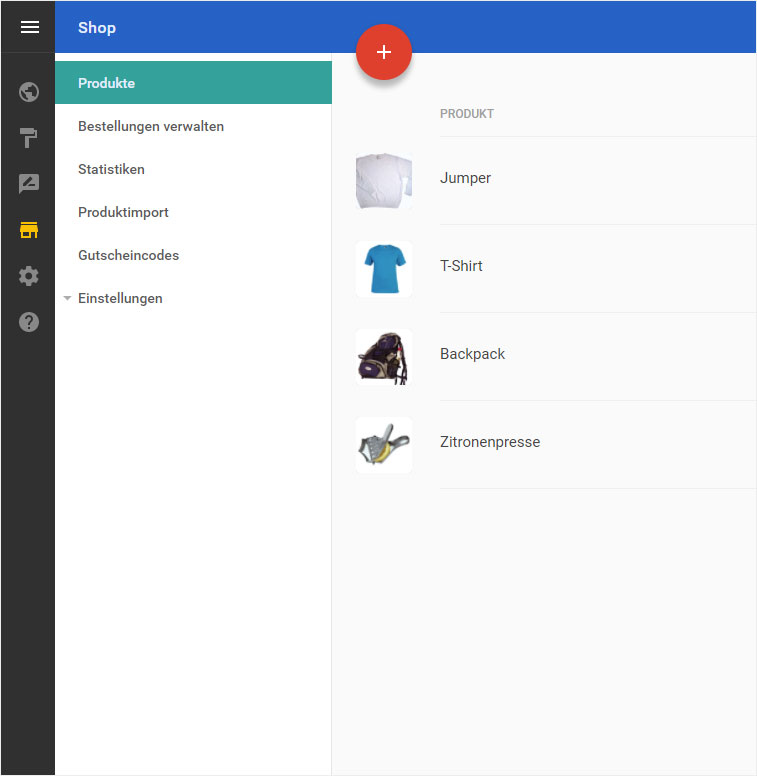Click the Zitronenpresse product thumbnail

click(384, 445)
